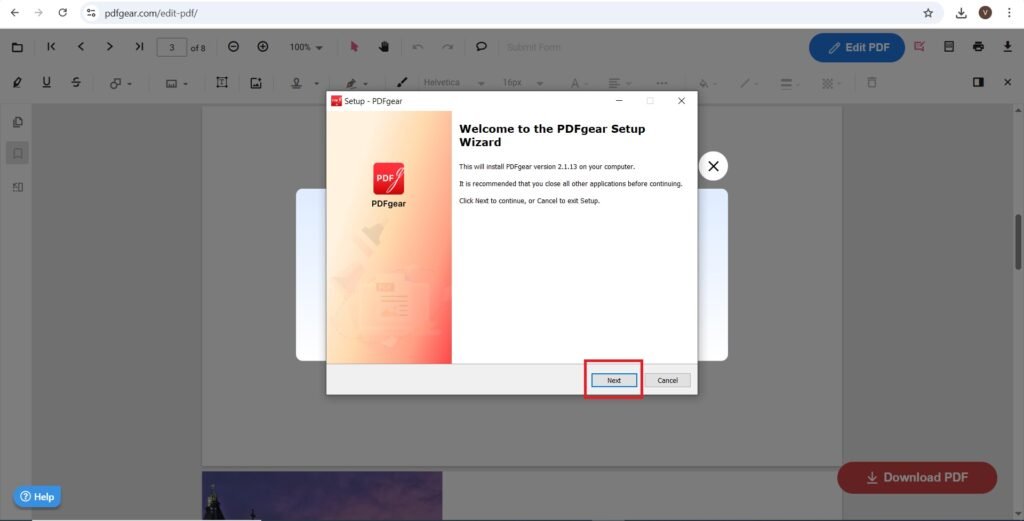The width and height of the screenshot is (1024, 521).
Task: Select the red arrow selection tool
Action: click(x=354, y=47)
